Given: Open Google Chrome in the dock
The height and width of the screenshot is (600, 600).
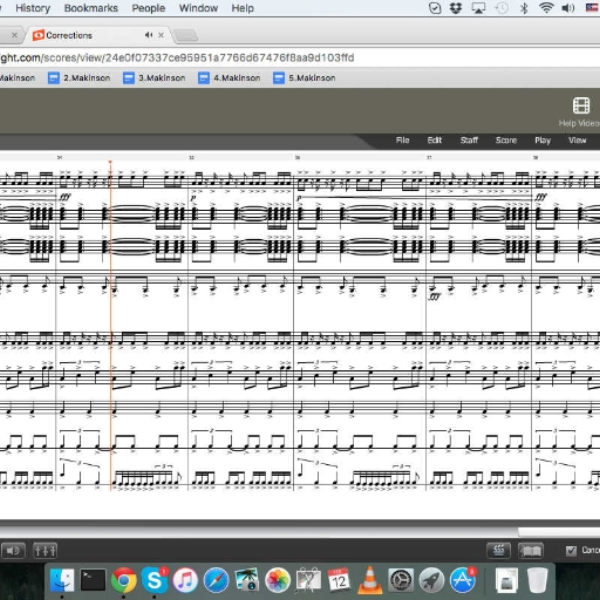Looking at the screenshot, I should click(124, 580).
